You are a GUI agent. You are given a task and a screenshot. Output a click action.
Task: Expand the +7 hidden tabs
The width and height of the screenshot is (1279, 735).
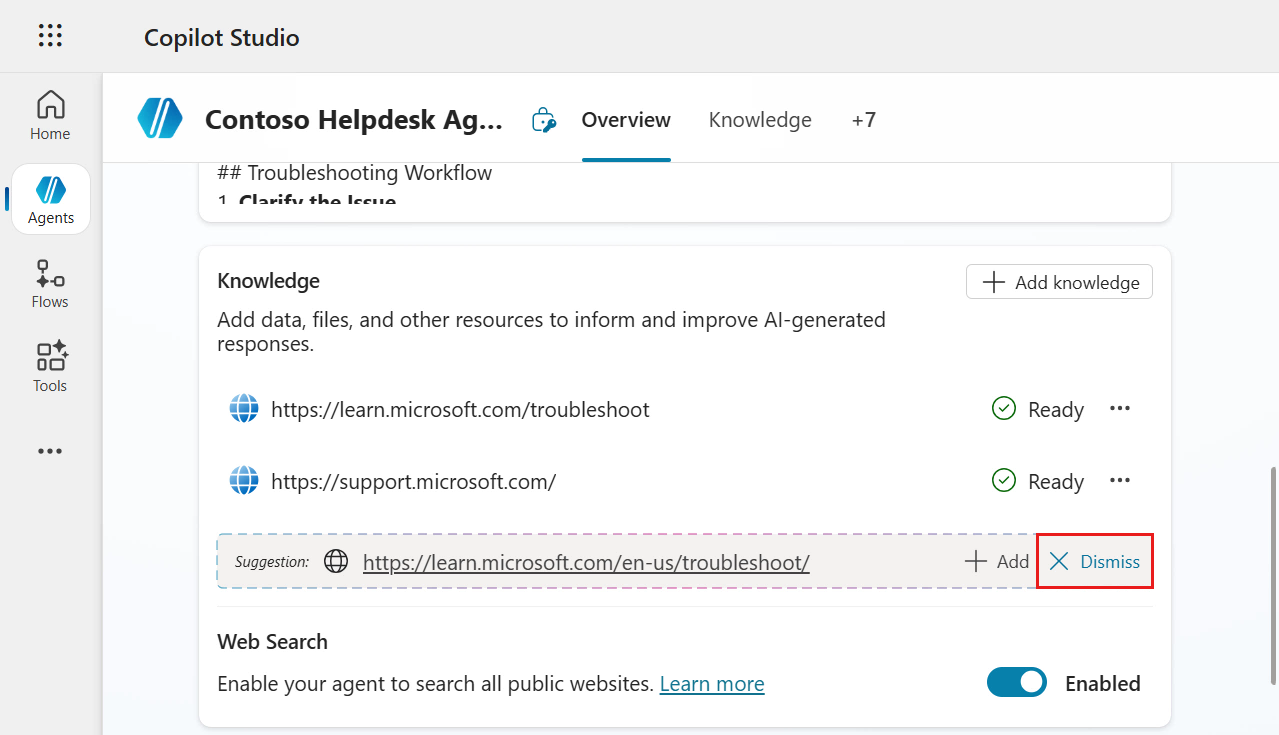863,120
